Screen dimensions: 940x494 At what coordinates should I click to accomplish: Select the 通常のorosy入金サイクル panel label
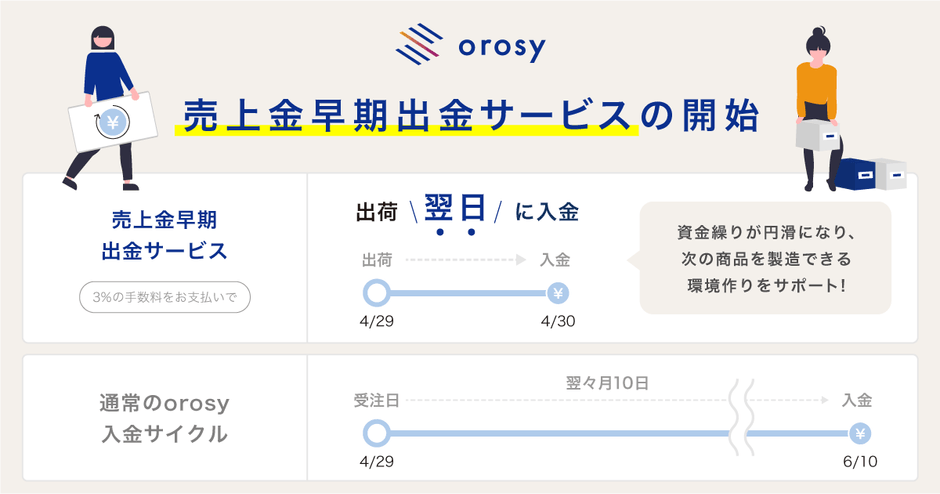pyautogui.click(x=164, y=419)
